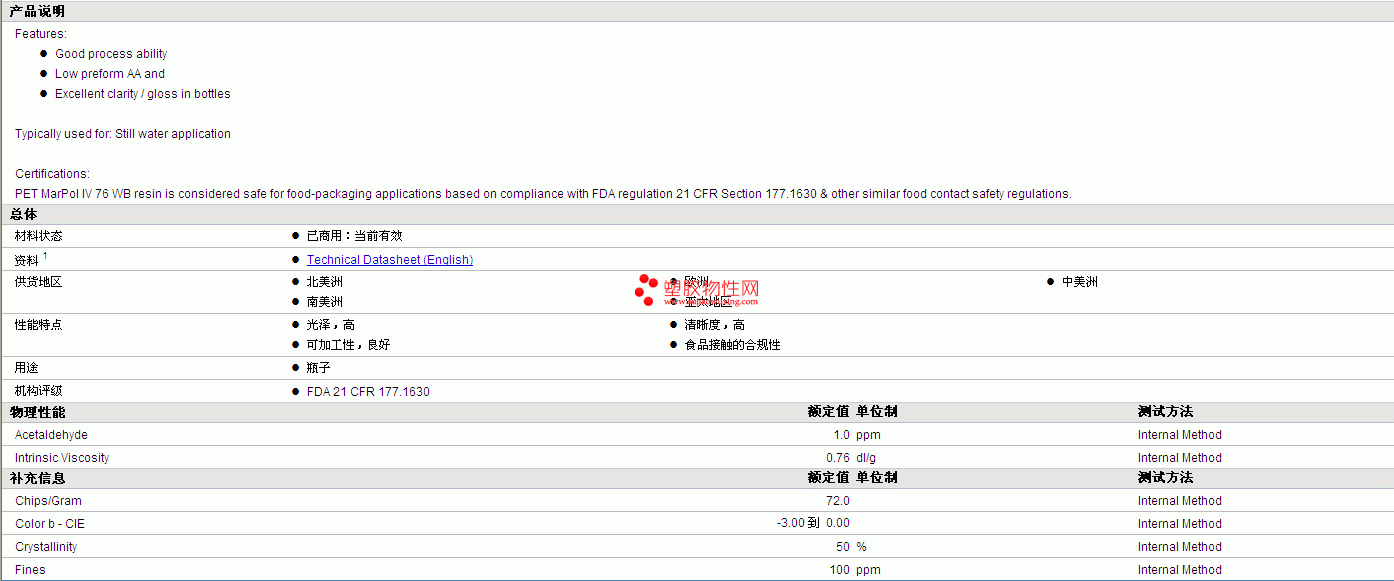Click the PET MarPol IV 76 WB sentence
1394x581 pixels.
click(543, 194)
